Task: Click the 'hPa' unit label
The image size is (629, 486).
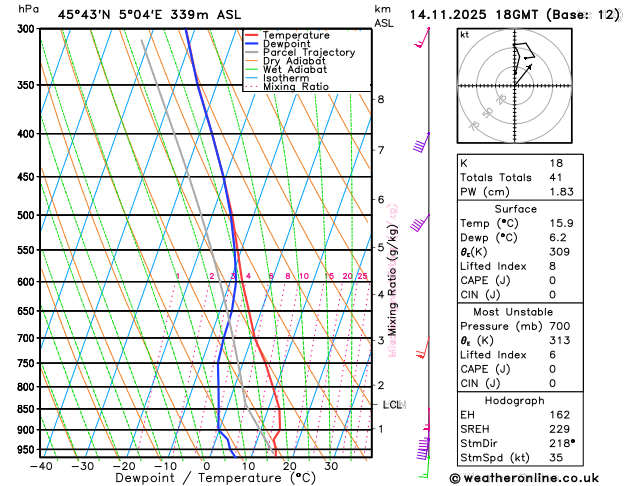Action: pos(28,9)
